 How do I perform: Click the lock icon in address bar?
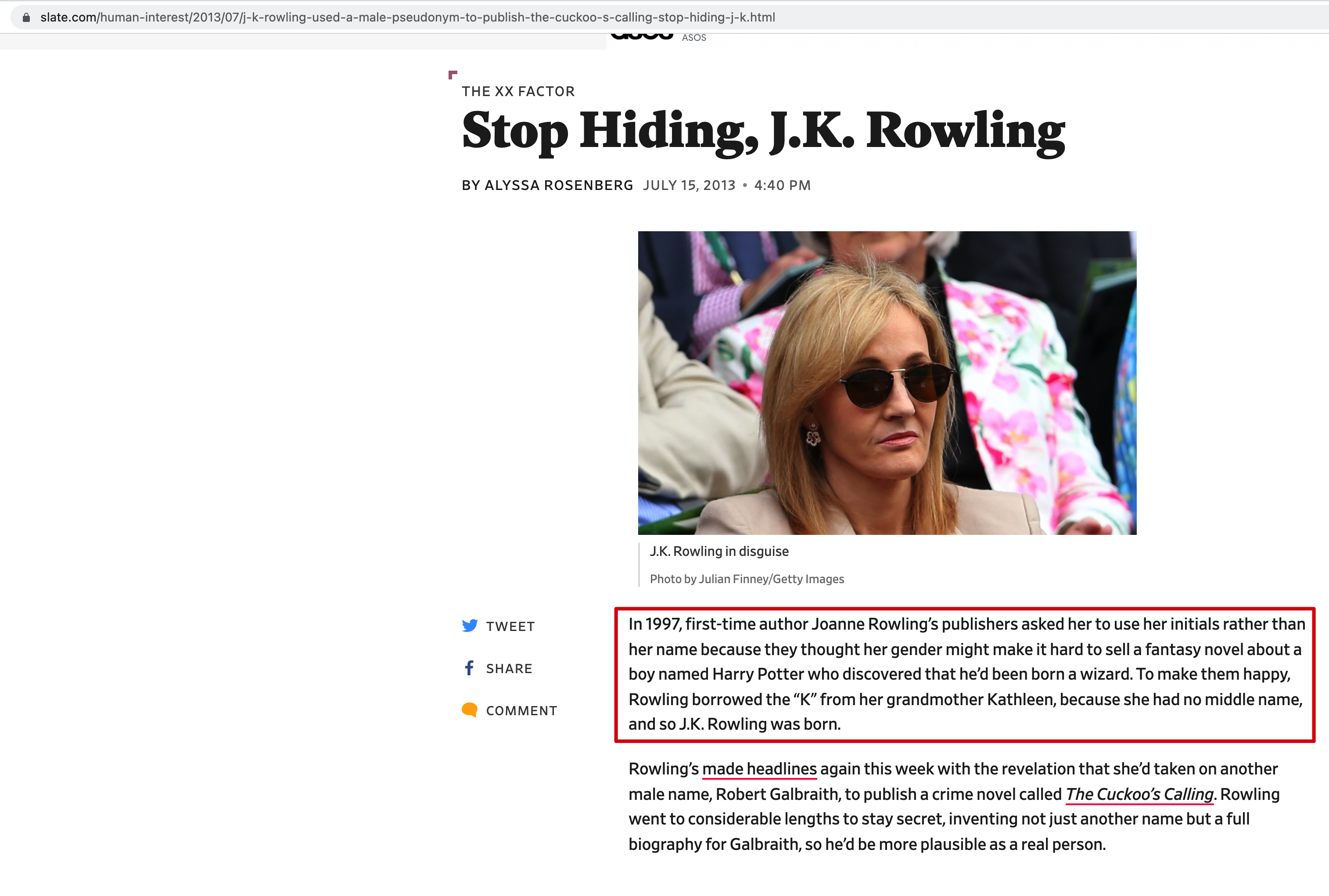[x=26, y=17]
